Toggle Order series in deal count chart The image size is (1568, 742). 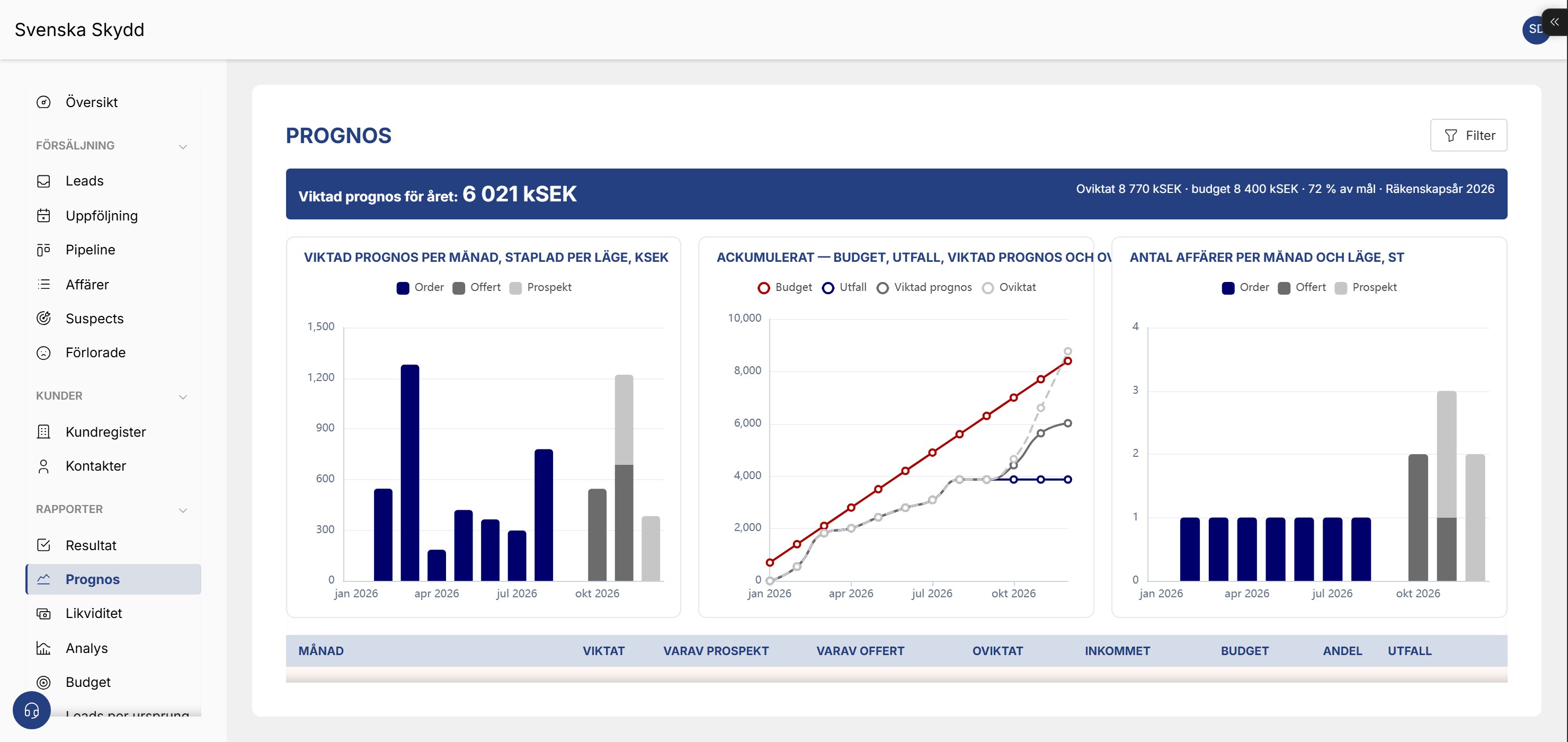click(1245, 288)
